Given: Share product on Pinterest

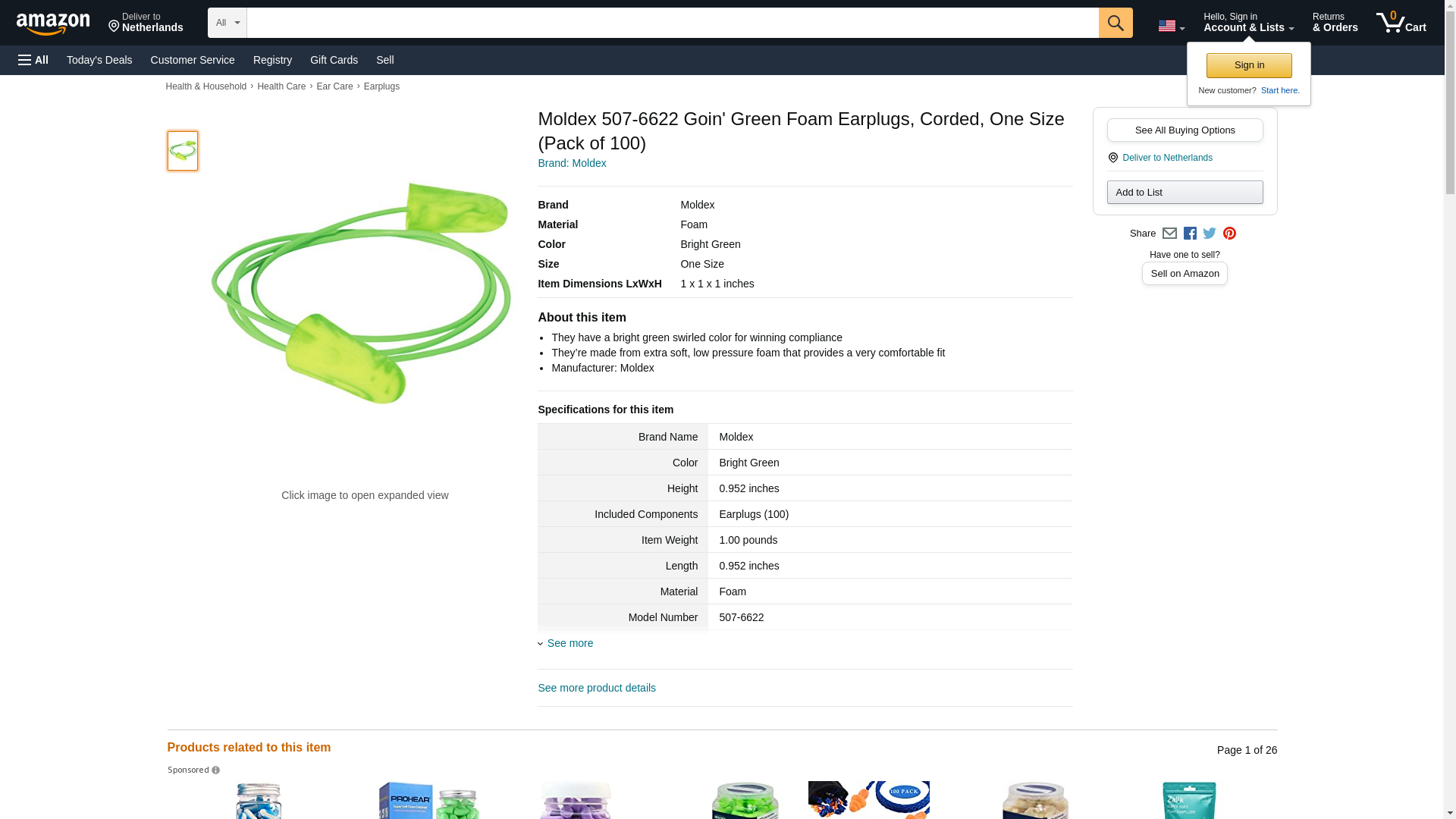Looking at the screenshot, I should (1229, 234).
